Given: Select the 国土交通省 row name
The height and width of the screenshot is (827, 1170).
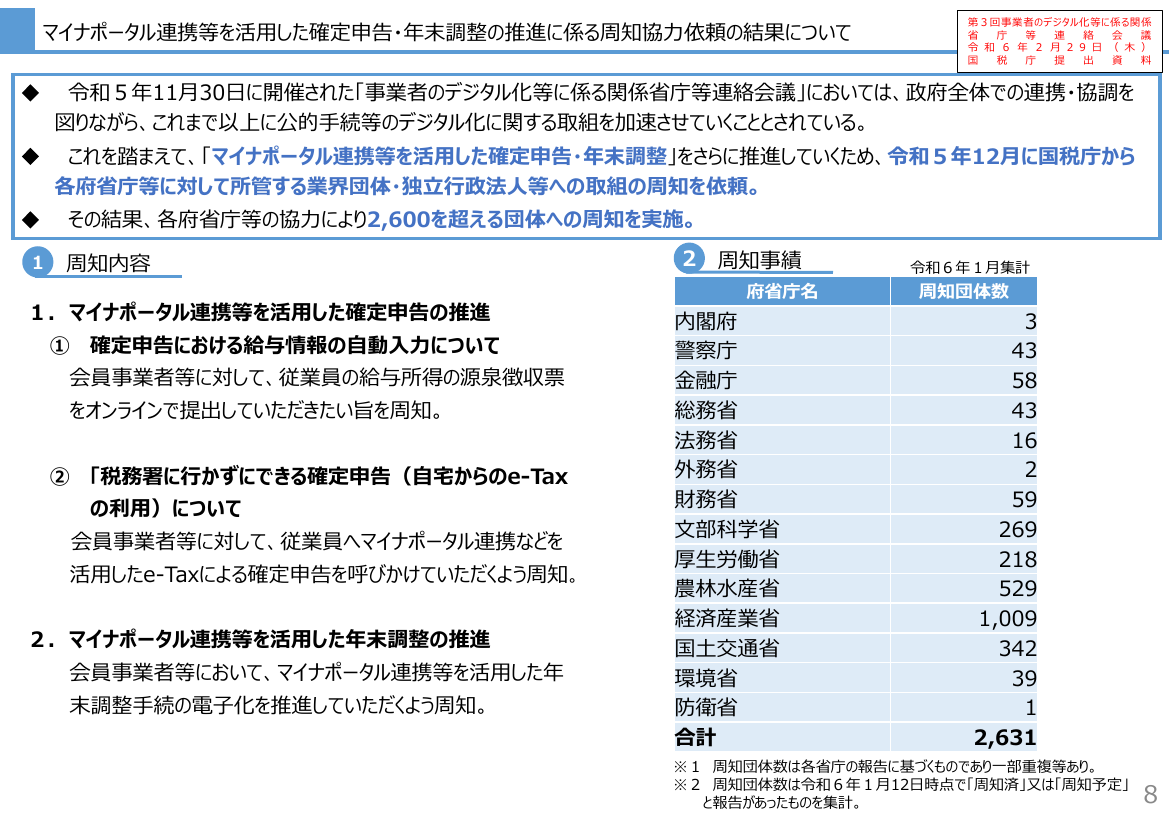Looking at the screenshot, I should (x=727, y=648).
